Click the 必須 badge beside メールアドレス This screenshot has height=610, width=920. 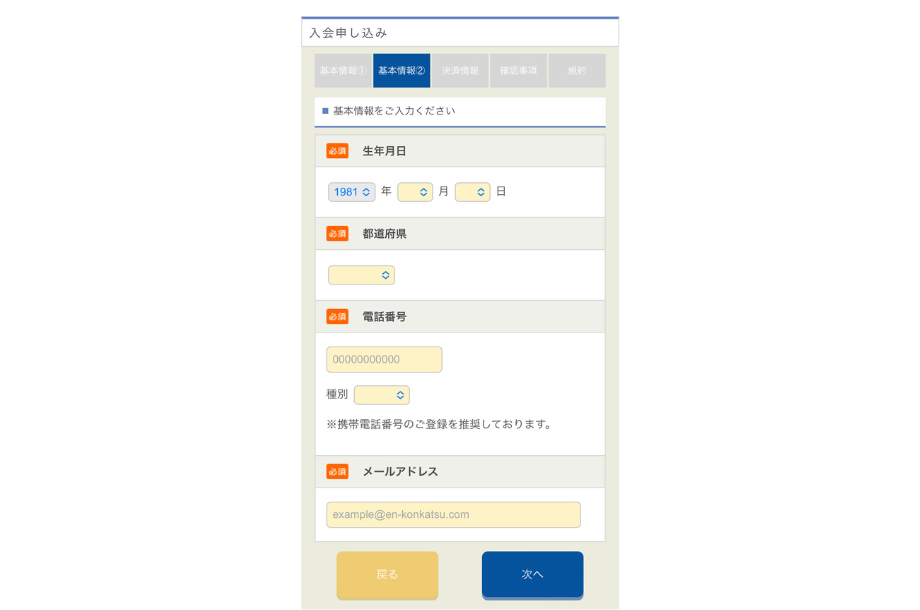point(337,472)
